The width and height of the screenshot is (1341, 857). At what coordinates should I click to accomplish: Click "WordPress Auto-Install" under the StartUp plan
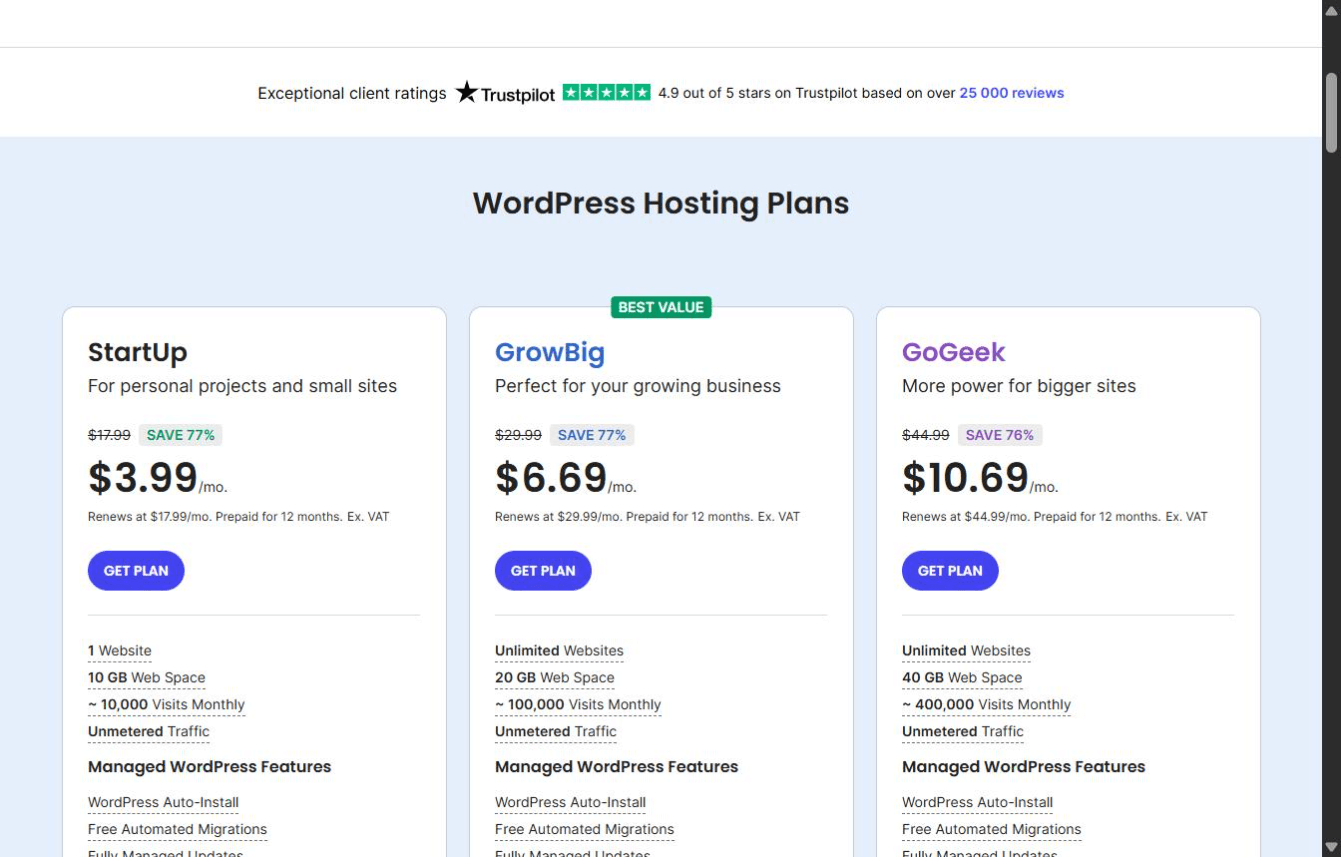point(163,803)
